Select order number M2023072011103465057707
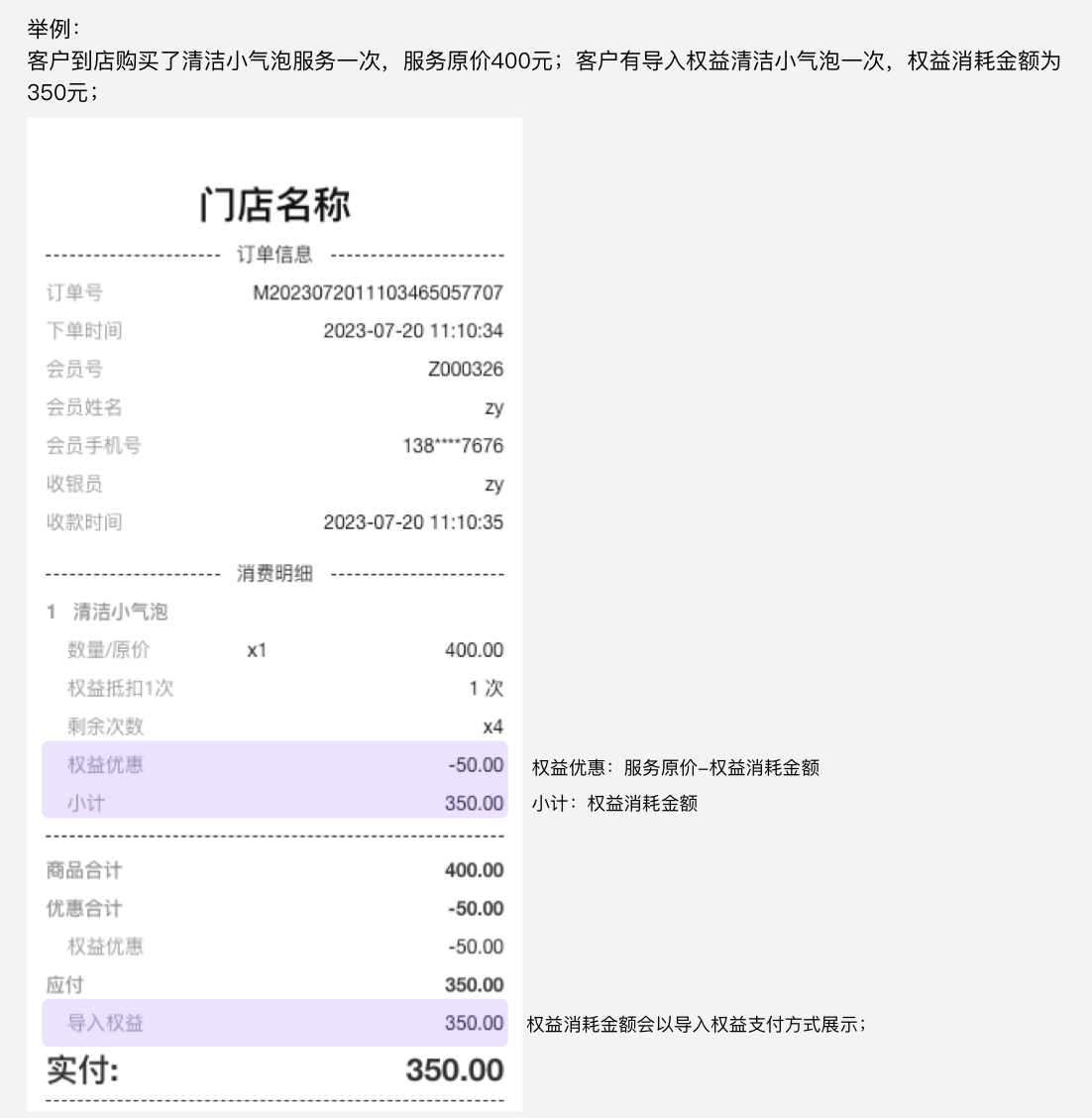The height and width of the screenshot is (1118, 1092). pos(378,292)
